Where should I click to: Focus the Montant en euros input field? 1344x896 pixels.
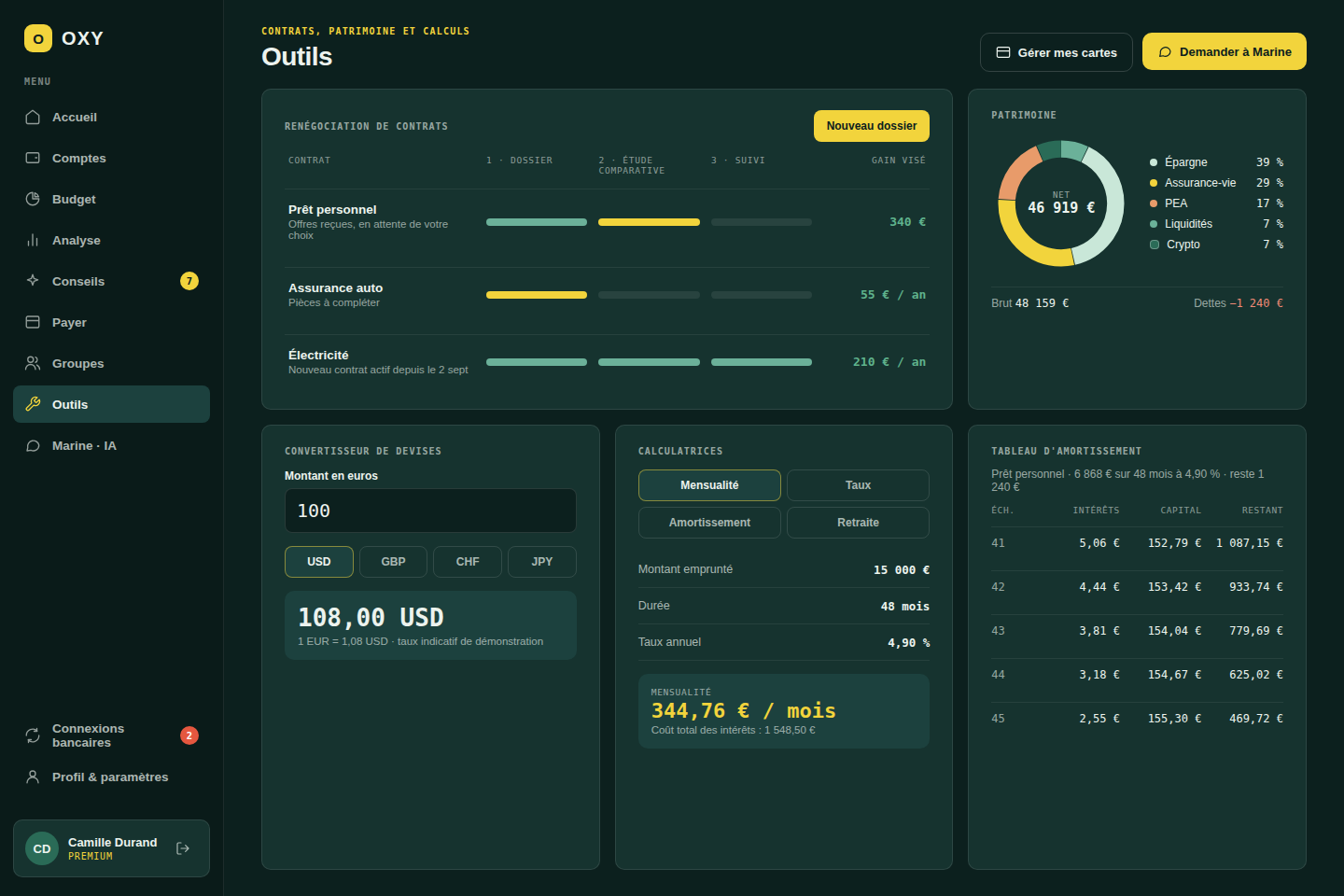[x=430, y=511]
